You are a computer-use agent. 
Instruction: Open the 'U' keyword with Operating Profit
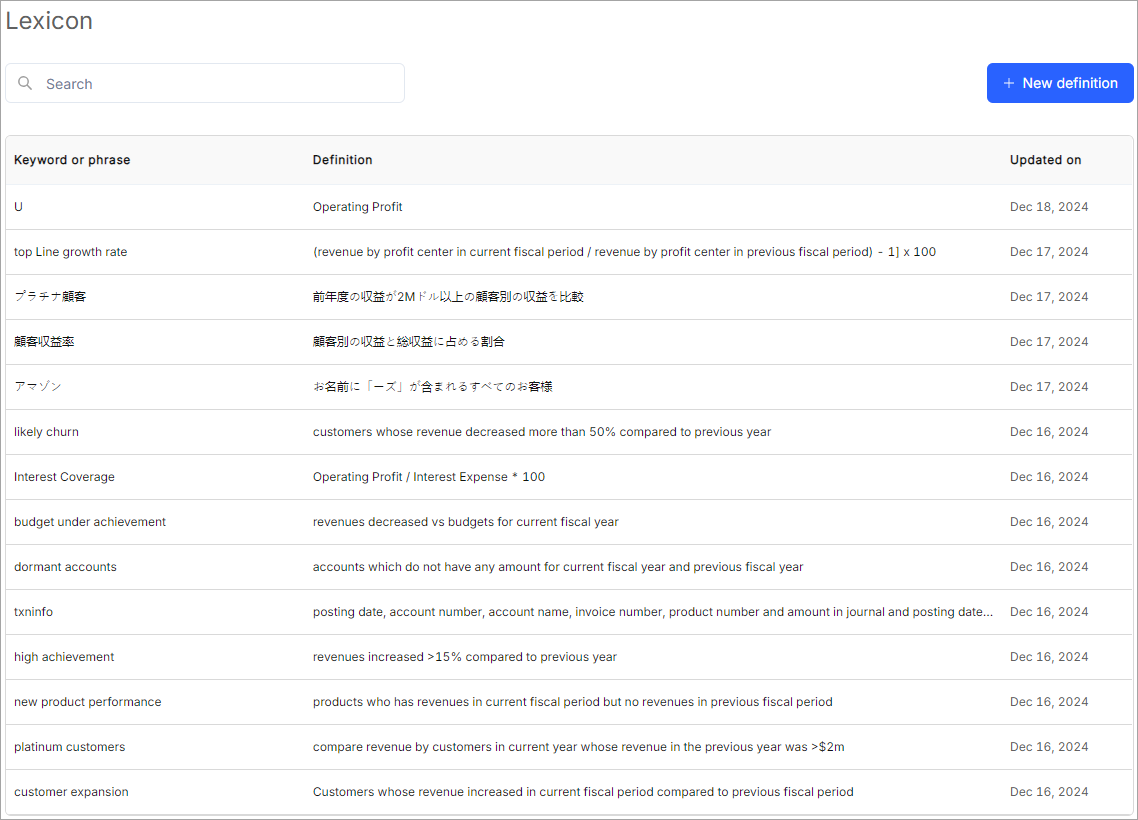(18, 207)
